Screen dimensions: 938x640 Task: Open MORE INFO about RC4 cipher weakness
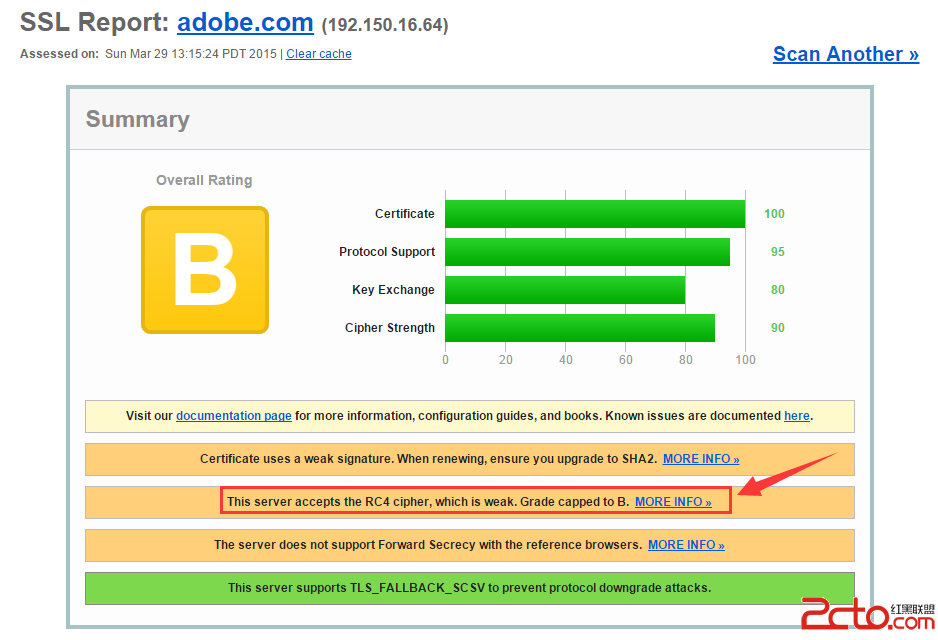tap(676, 502)
